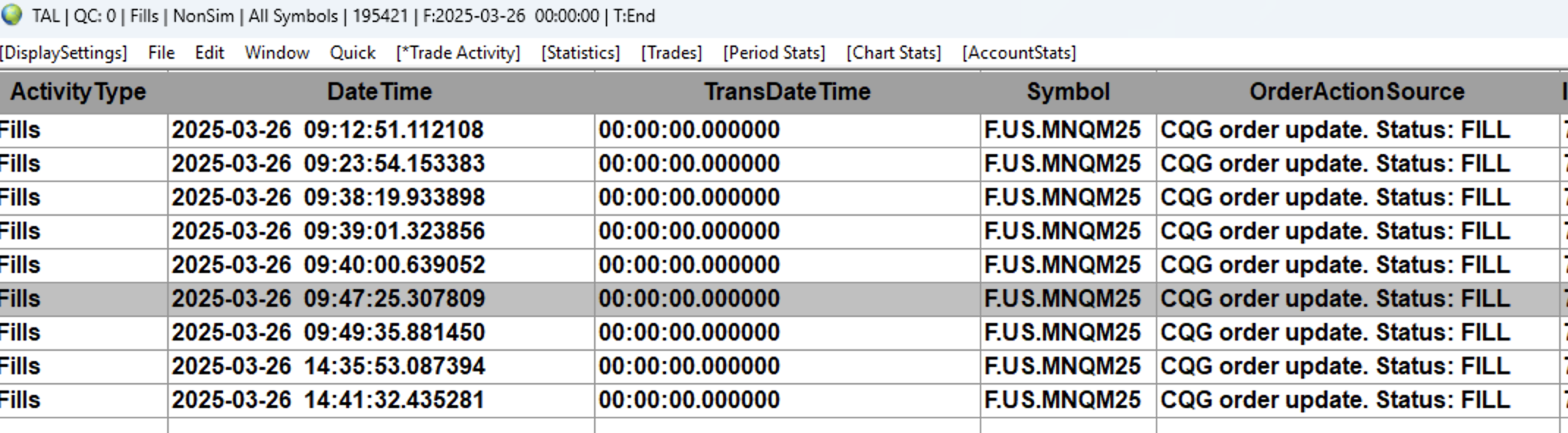Open the Edit menu
The width and height of the screenshot is (1568, 433).
(210, 53)
